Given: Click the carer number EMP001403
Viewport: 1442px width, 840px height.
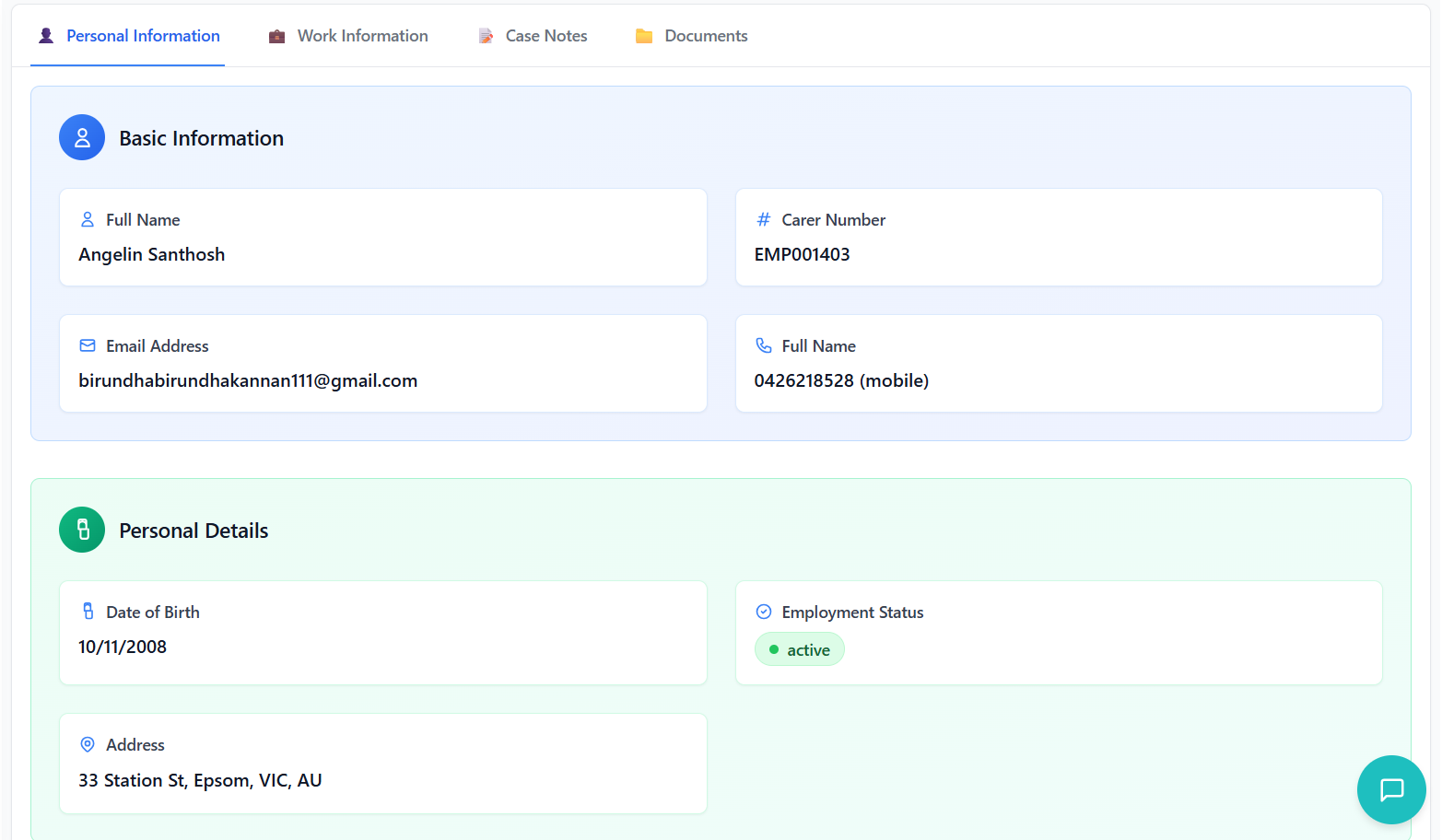Looking at the screenshot, I should [x=802, y=254].
